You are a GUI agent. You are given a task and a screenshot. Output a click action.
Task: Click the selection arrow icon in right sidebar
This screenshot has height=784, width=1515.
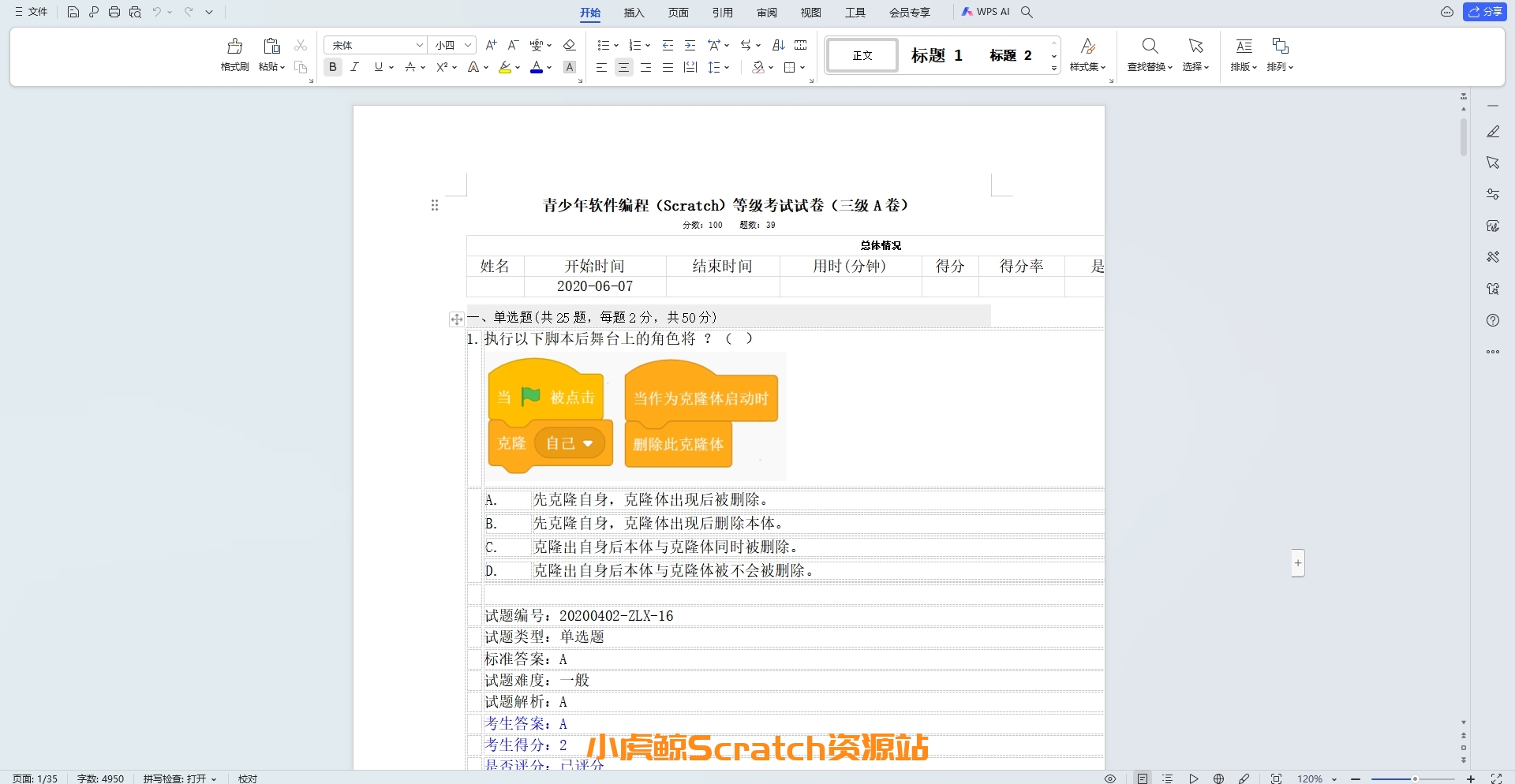click(1493, 162)
